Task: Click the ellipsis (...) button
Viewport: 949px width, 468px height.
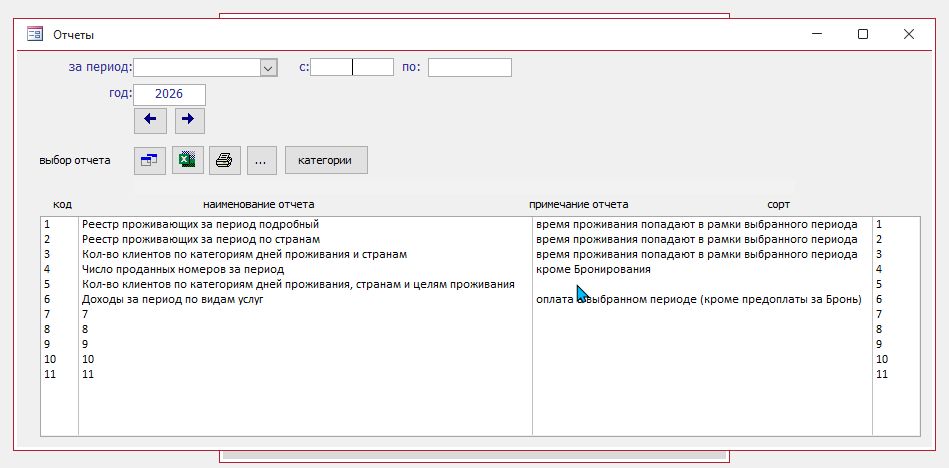Action: click(261, 160)
